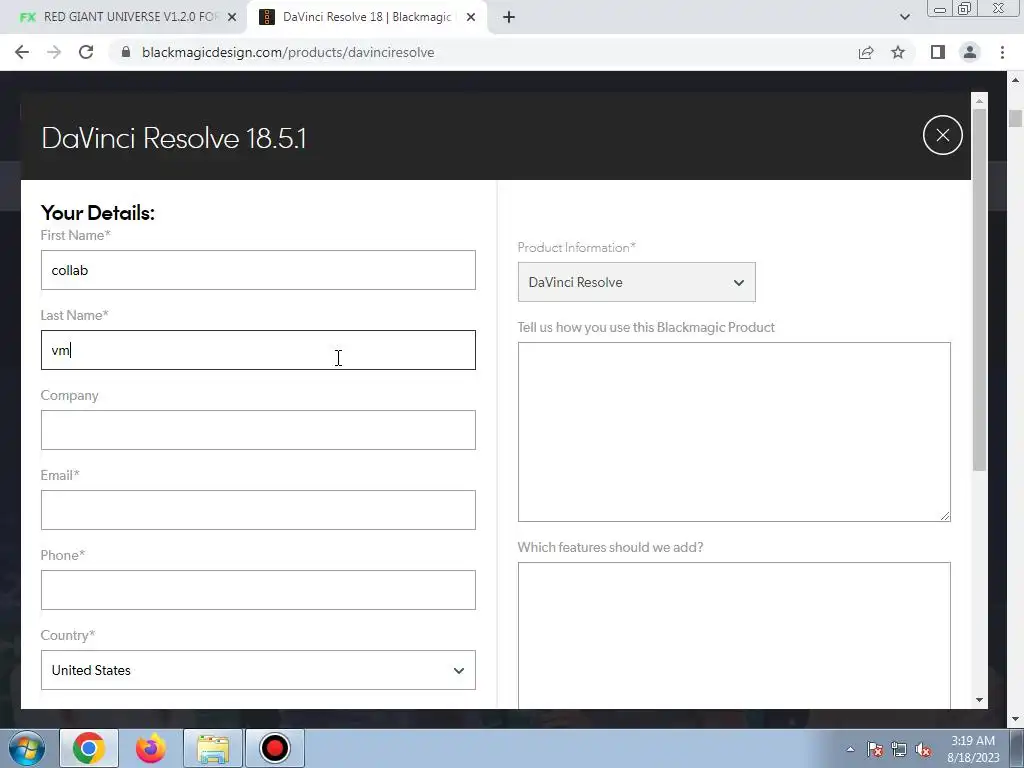Click the dialog scroll down arrow
Image resolution: width=1024 pixels, height=768 pixels.
pos(979,700)
